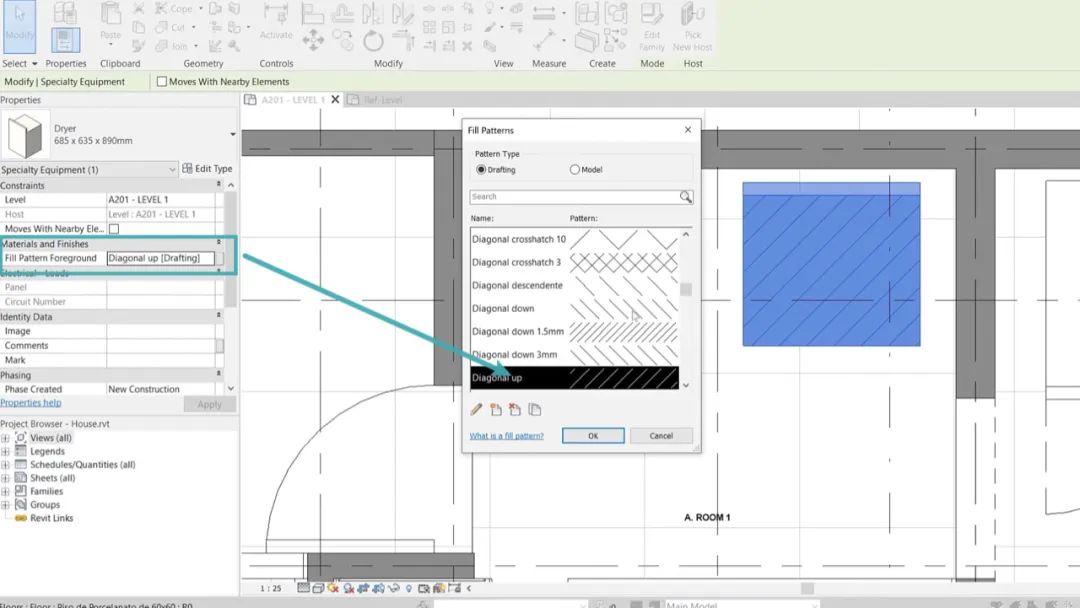The image size is (1080, 608).
Task: Open the Properties help link
Action: [x=31, y=403]
